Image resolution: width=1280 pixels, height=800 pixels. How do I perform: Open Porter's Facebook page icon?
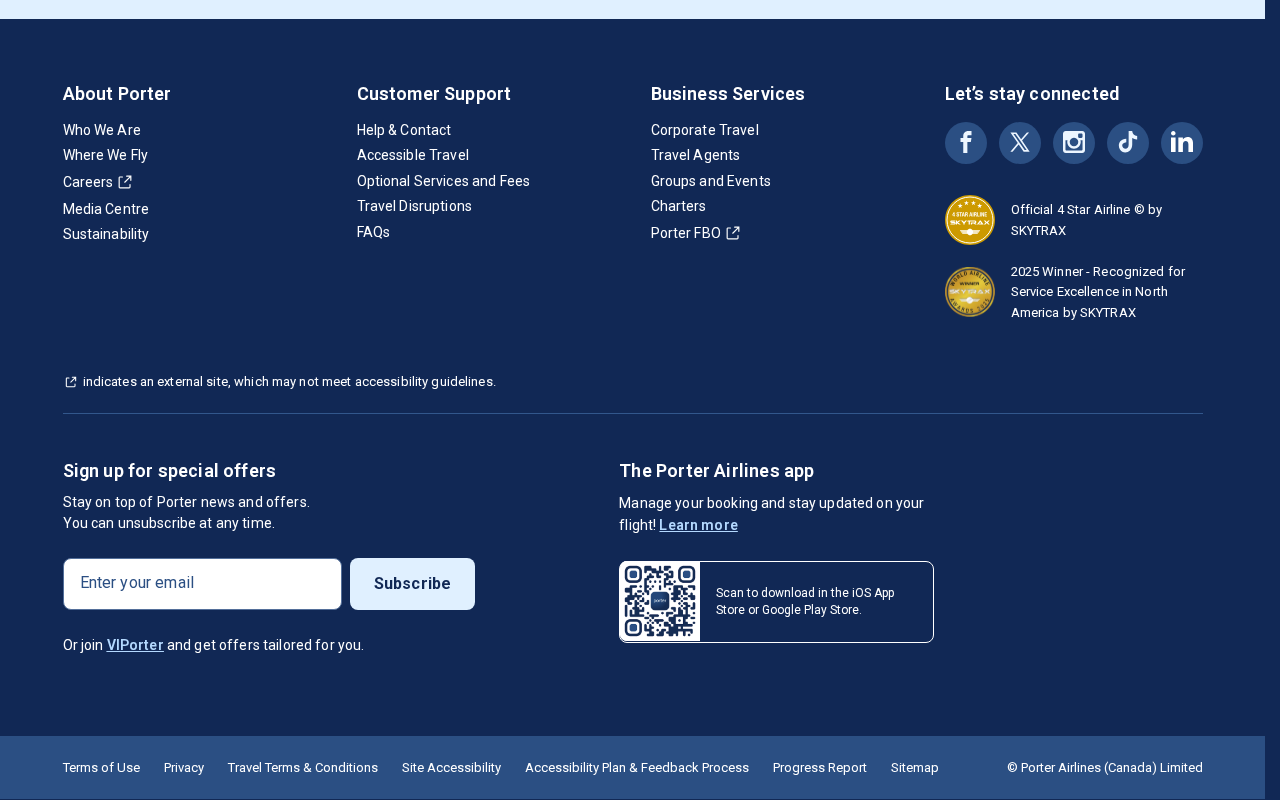(966, 143)
